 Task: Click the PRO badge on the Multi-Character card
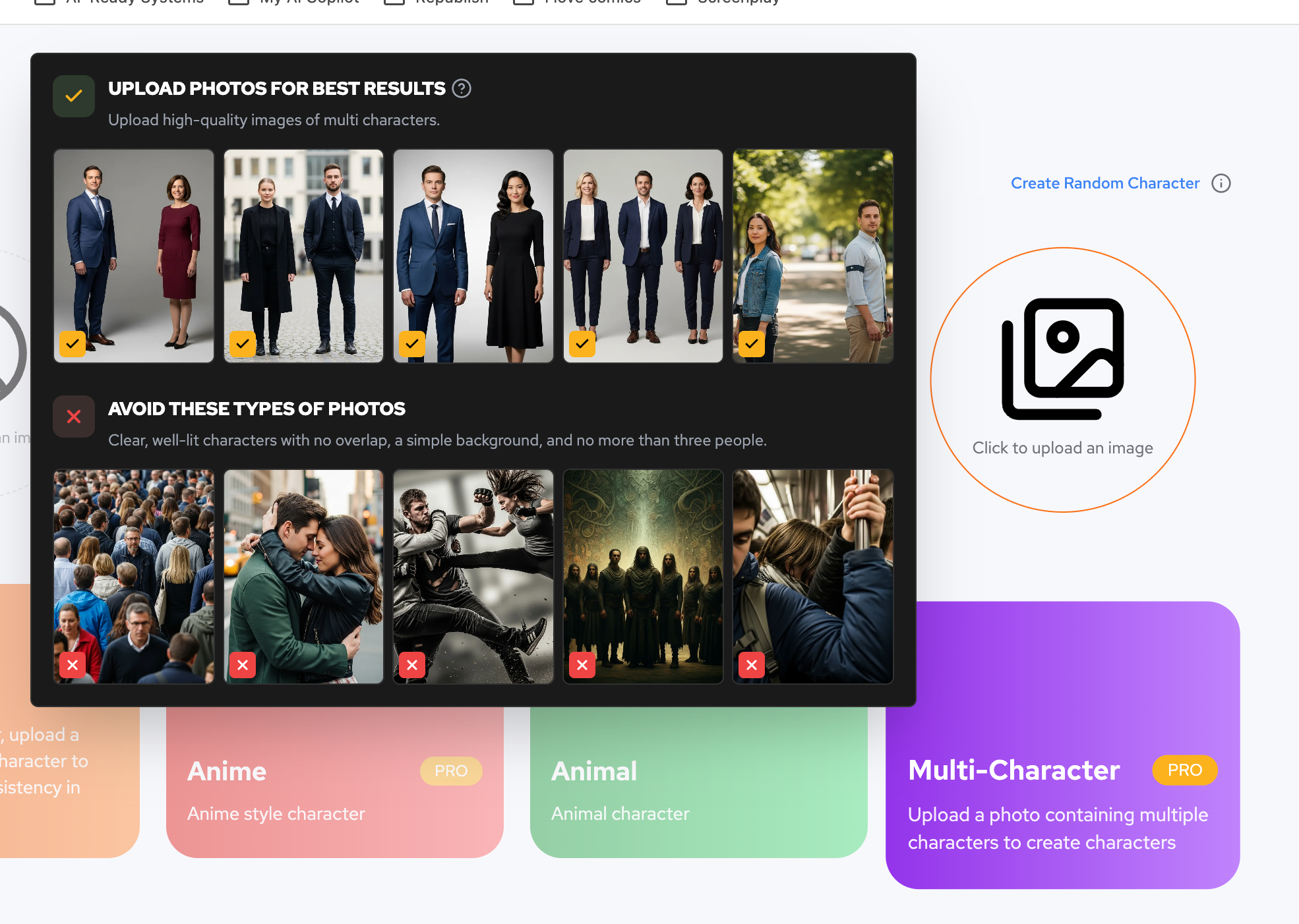pyautogui.click(x=1185, y=770)
